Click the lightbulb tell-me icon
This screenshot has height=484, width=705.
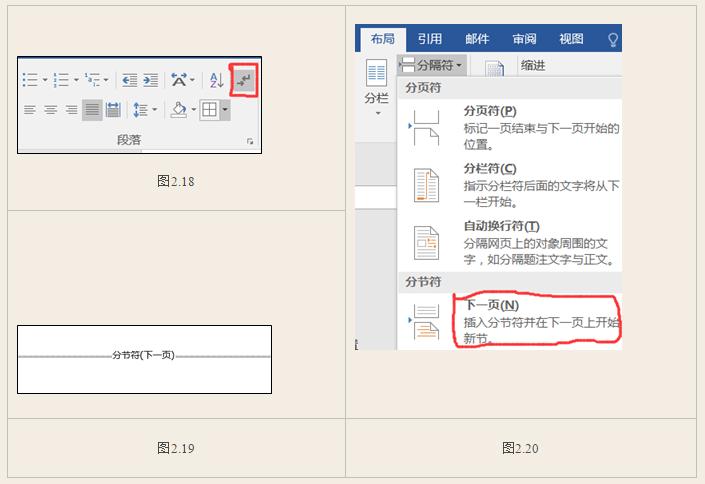coord(613,40)
